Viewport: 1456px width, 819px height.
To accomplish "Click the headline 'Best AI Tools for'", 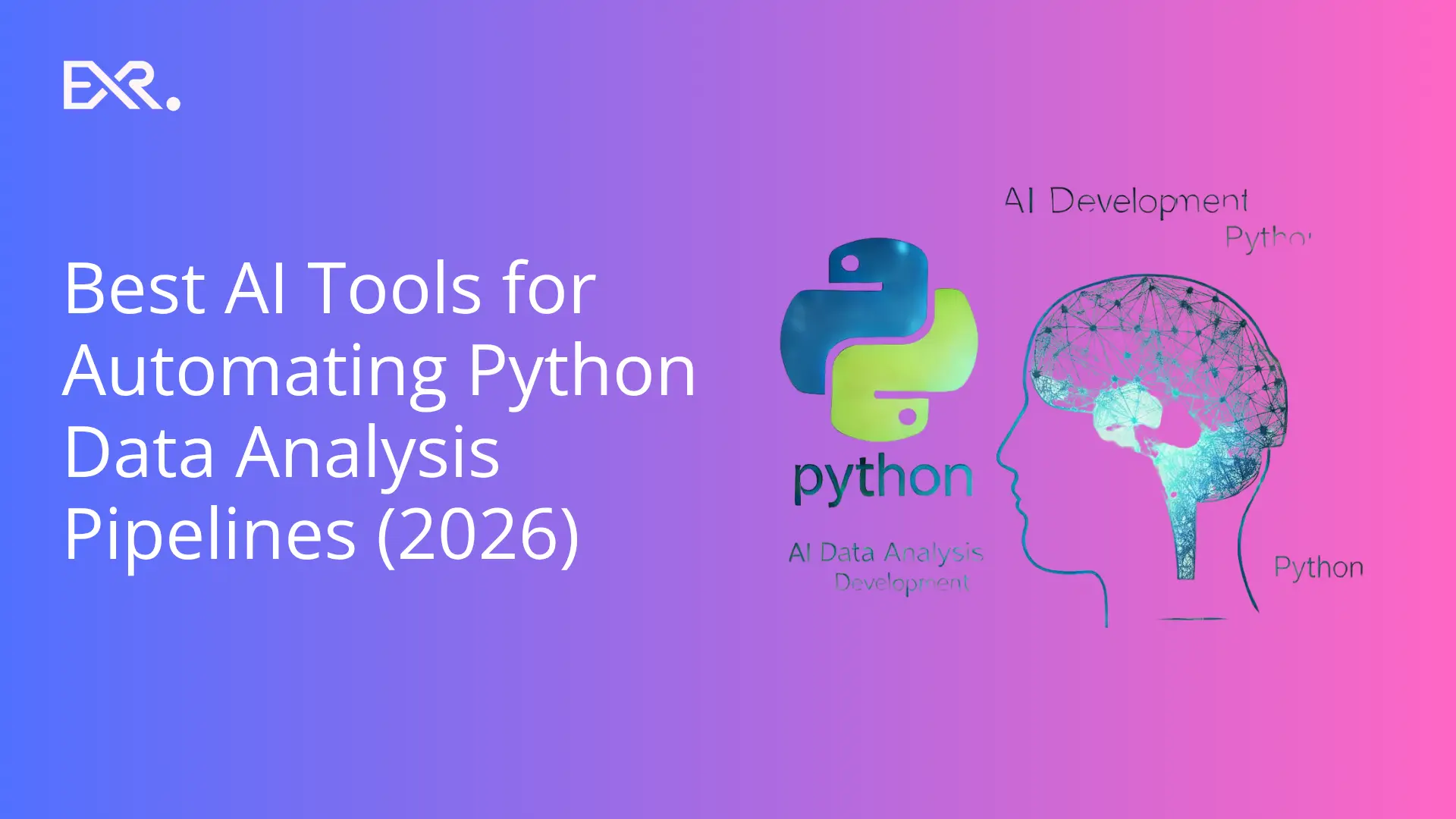I will 330,288.
